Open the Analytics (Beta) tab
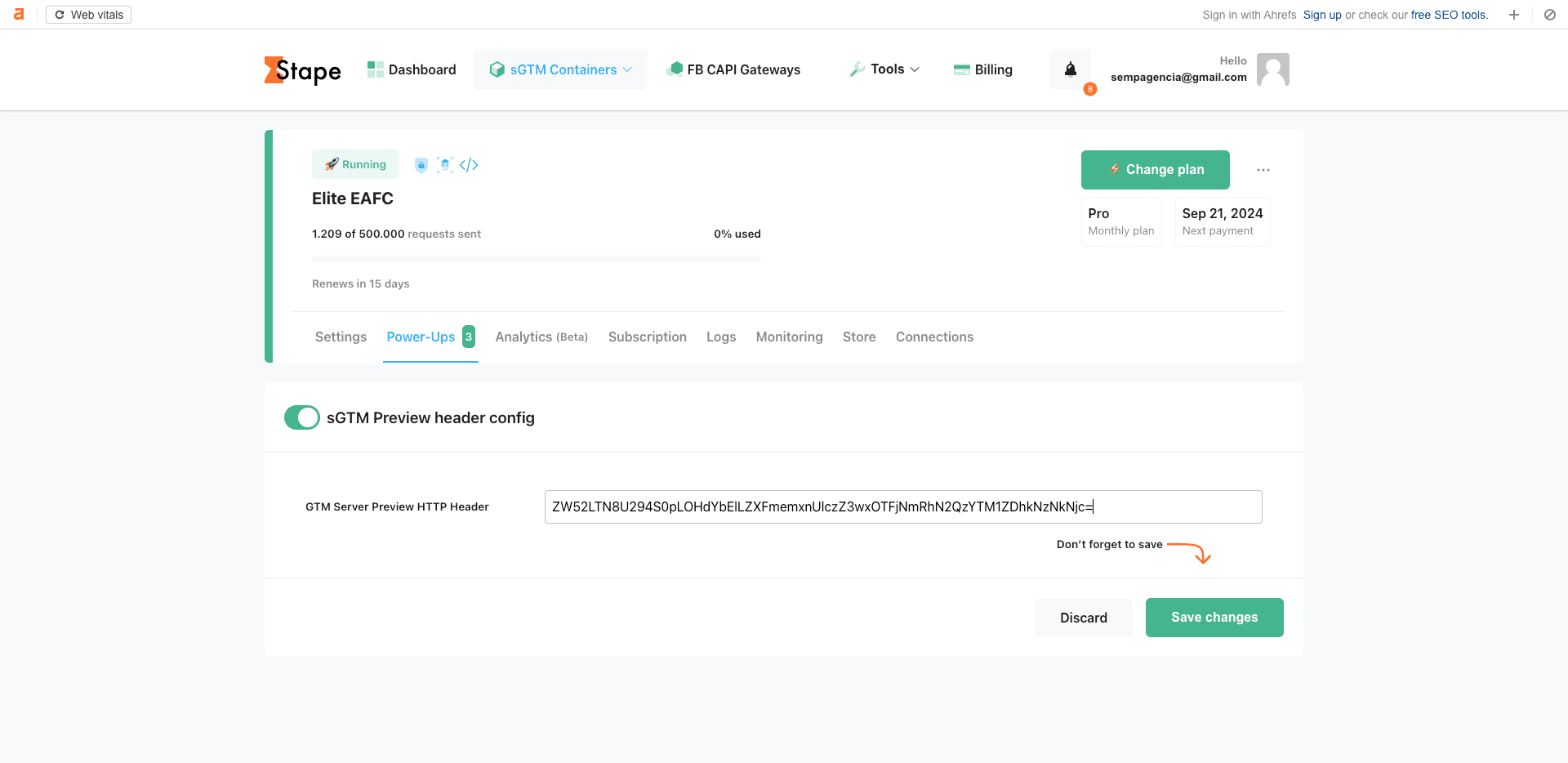Image resolution: width=1568 pixels, height=763 pixels. click(x=541, y=337)
